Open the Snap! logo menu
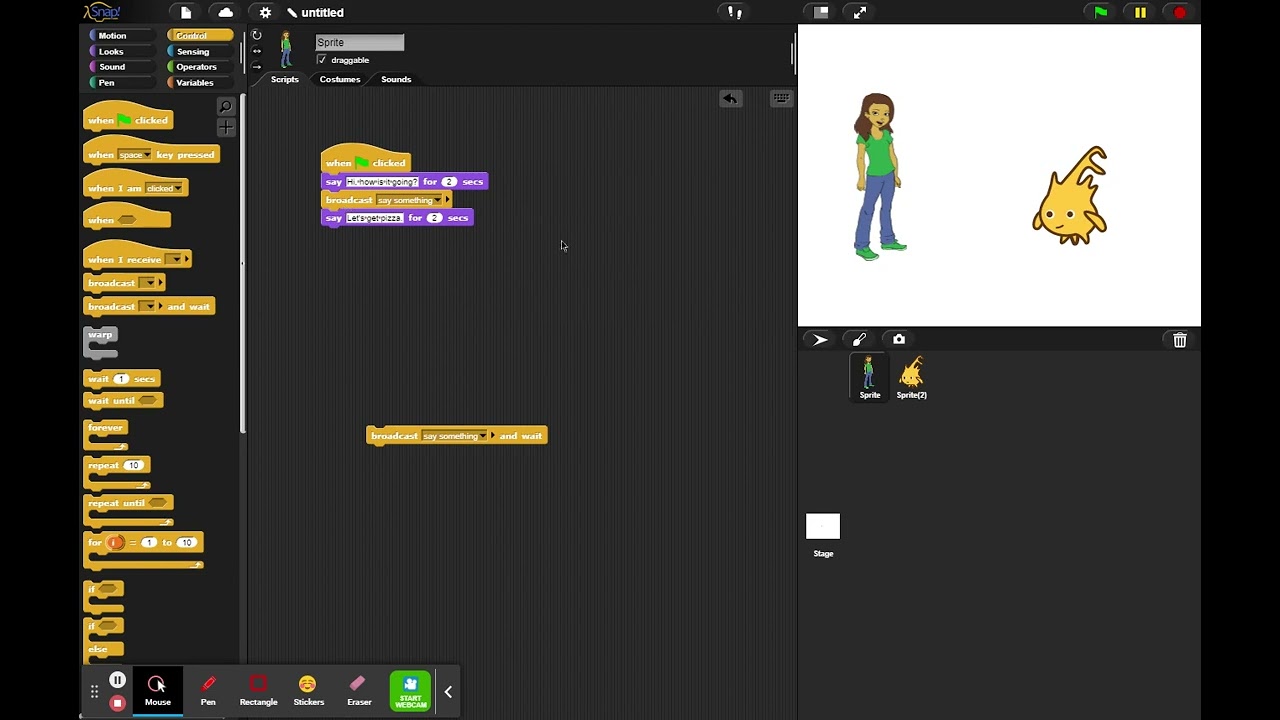Viewport: 1280px width, 720px height. pyautogui.click(x=101, y=12)
